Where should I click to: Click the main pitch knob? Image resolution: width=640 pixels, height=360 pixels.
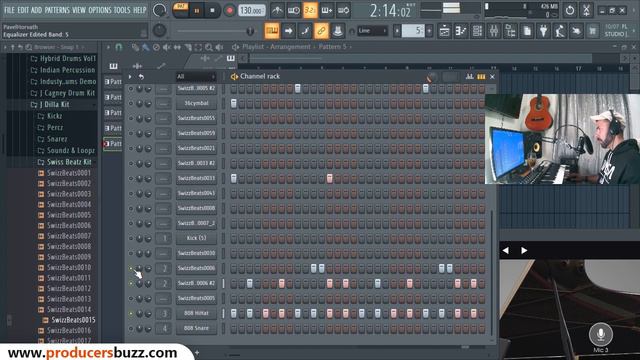pos(159,30)
